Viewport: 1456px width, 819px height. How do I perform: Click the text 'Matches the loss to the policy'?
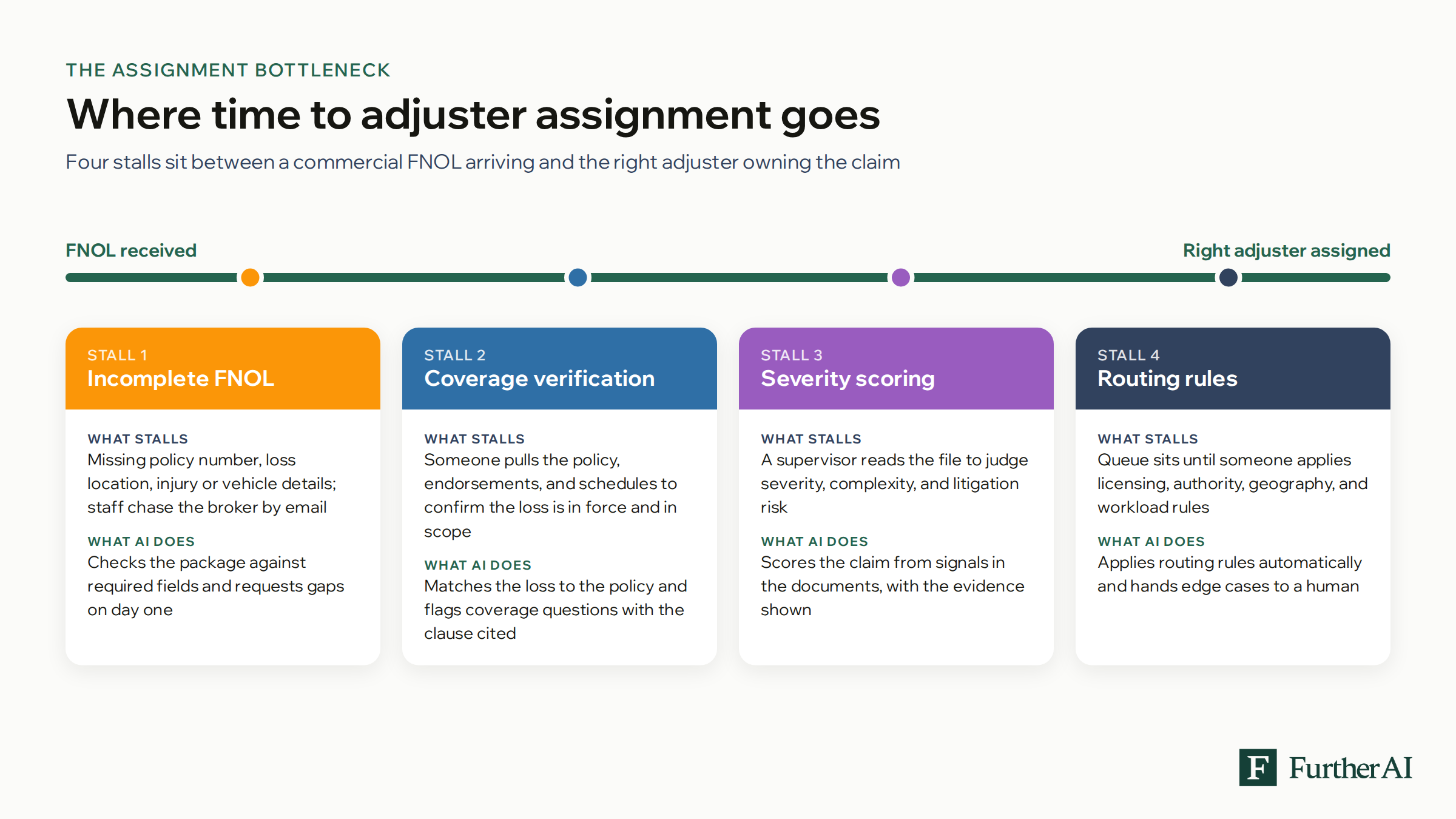[x=556, y=610]
